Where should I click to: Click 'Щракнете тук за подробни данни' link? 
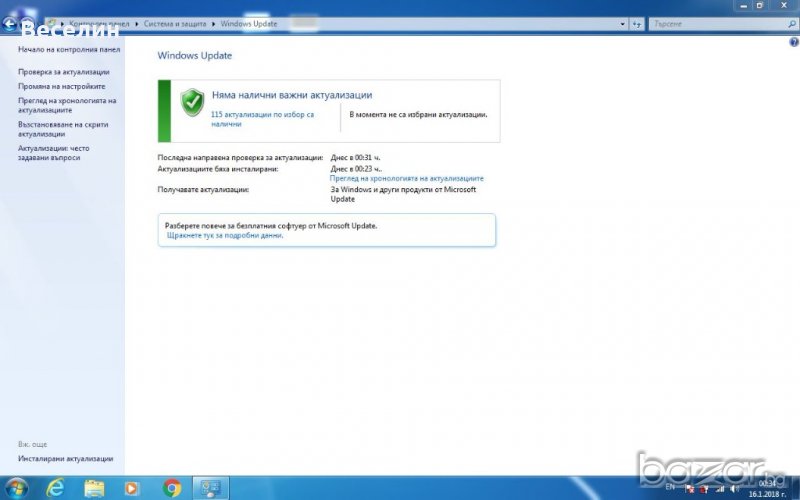225,236
